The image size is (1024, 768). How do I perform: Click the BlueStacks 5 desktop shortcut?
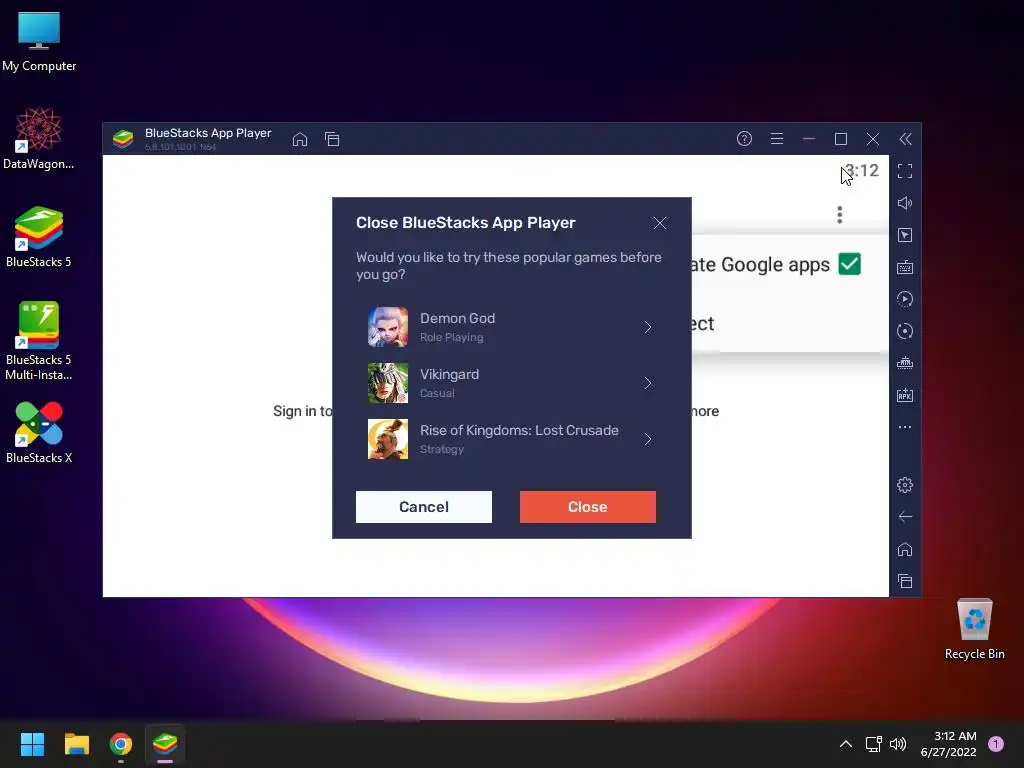[39, 236]
